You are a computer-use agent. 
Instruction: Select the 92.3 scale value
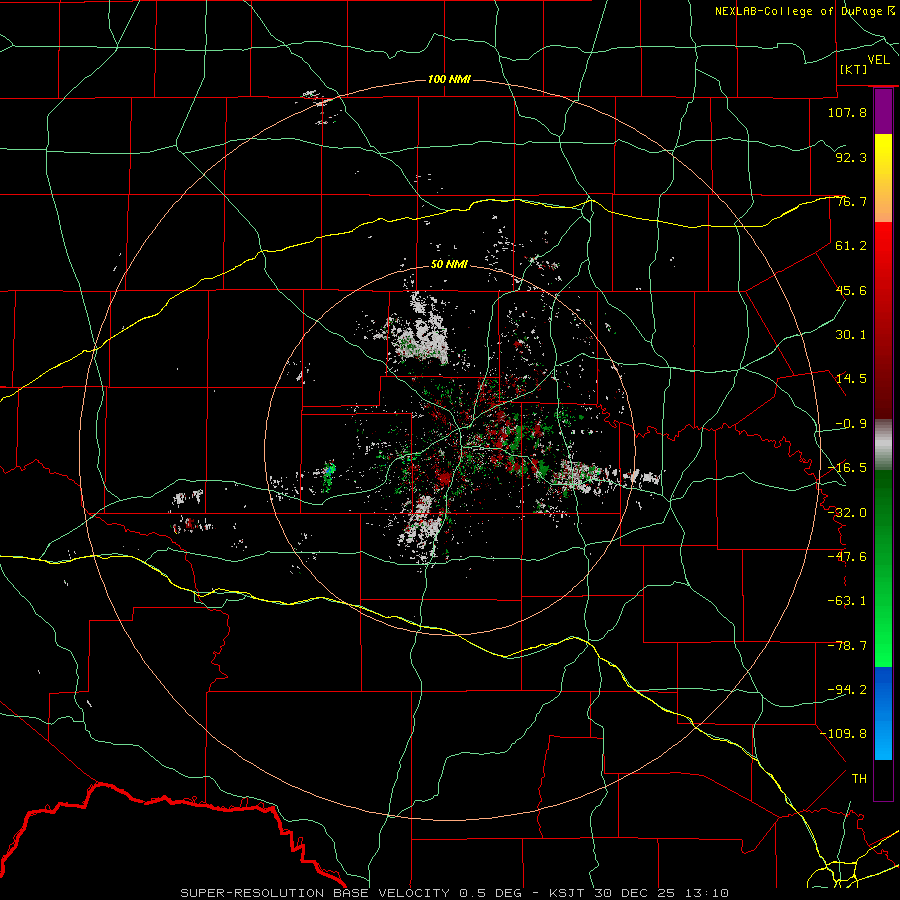851,157
